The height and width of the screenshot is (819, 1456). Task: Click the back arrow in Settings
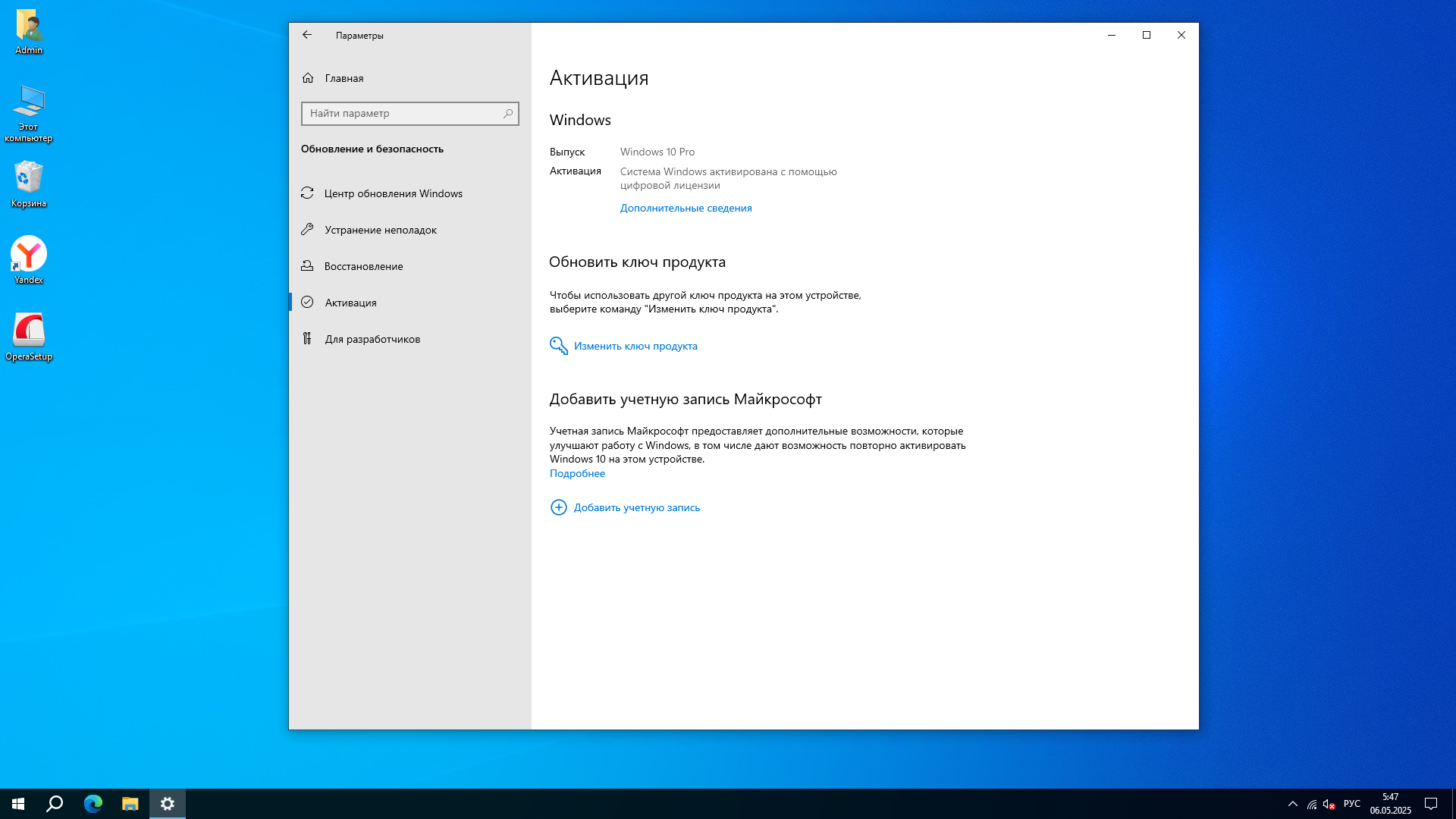tap(307, 35)
